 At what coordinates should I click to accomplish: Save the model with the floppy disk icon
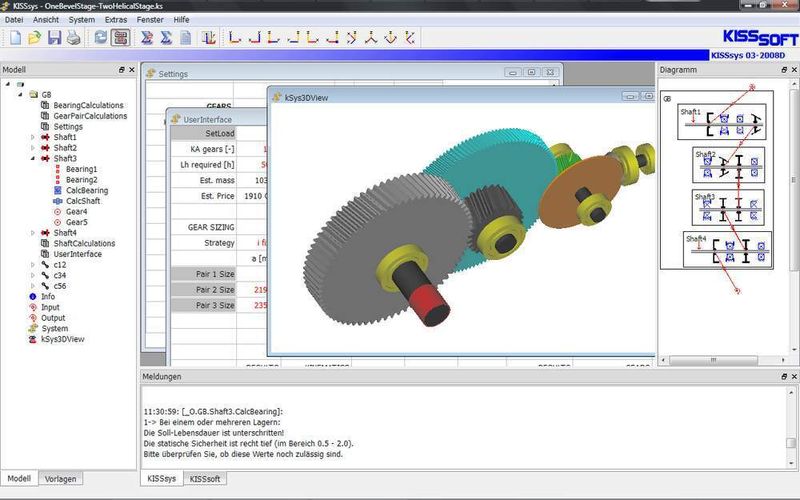[x=55, y=38]
